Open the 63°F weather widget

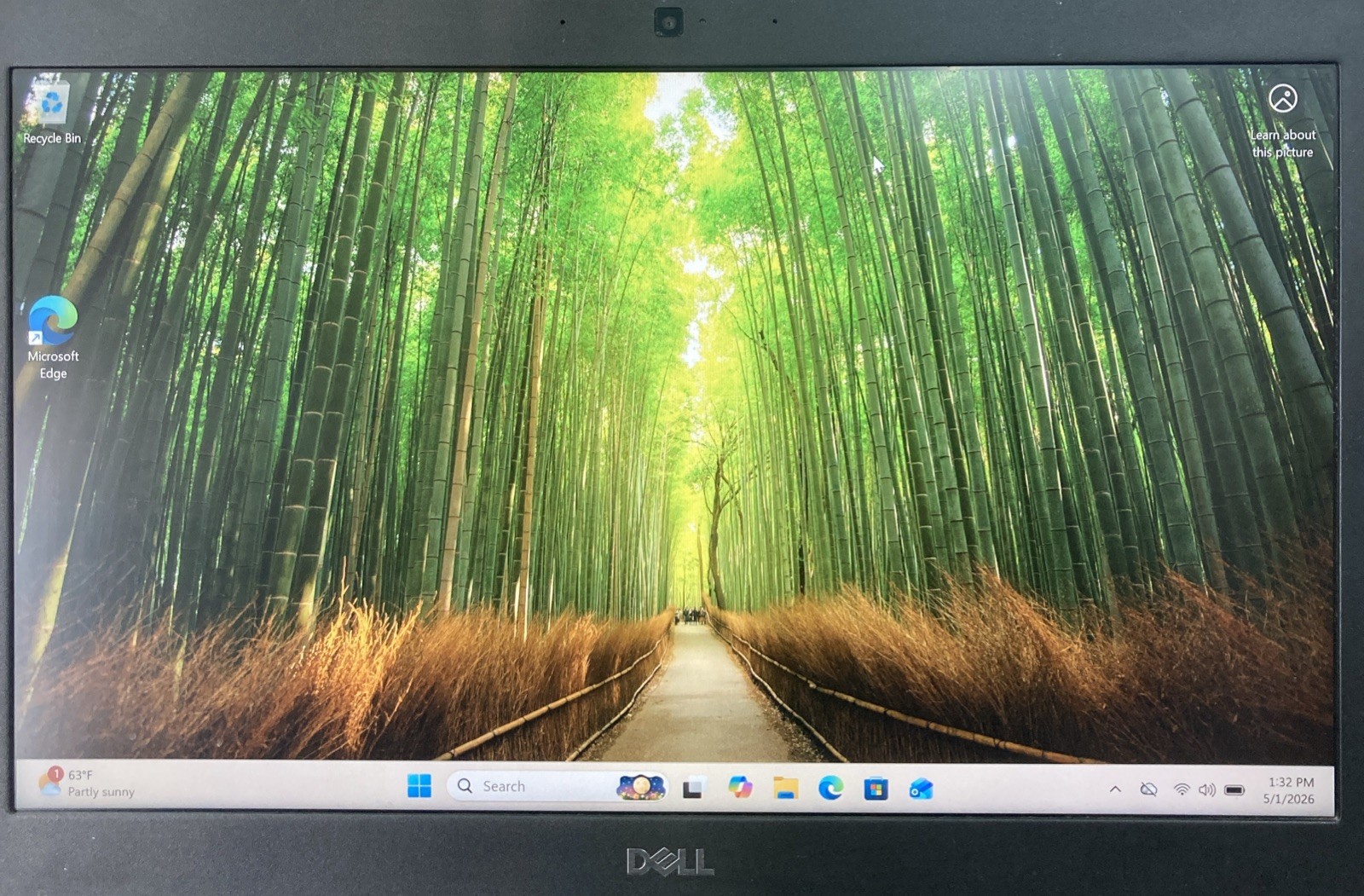pyautogui.click(x=86, y=783)
